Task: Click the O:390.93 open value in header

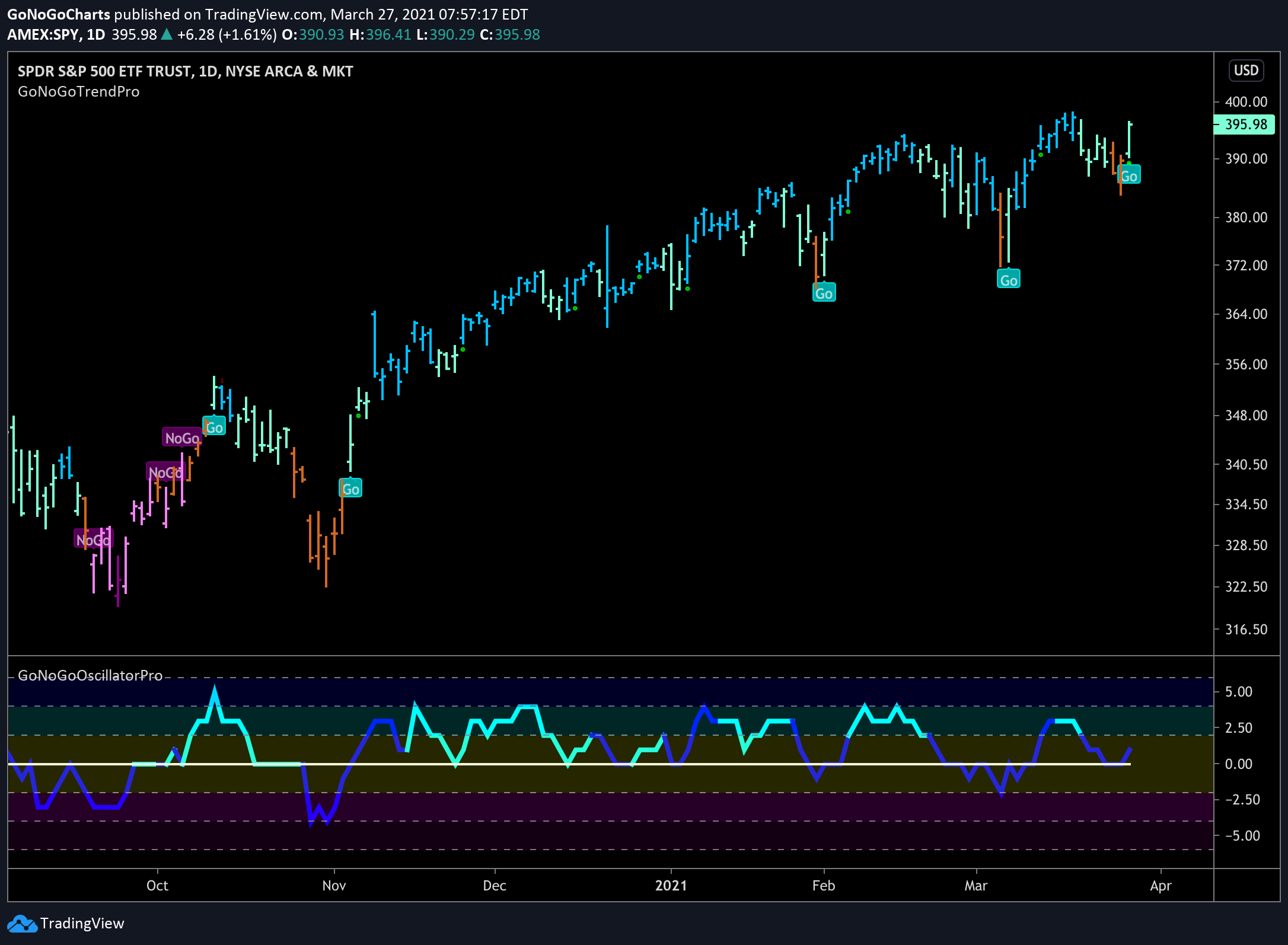Action: (313, 35)
